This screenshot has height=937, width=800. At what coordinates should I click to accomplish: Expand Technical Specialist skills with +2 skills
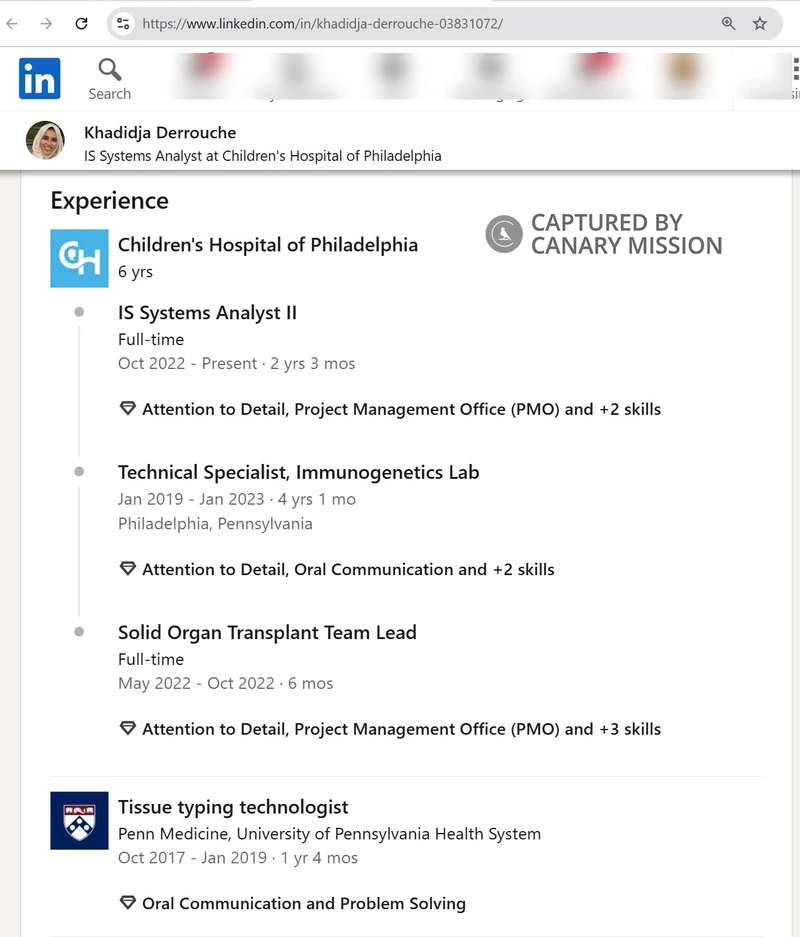tap(337, 569)
